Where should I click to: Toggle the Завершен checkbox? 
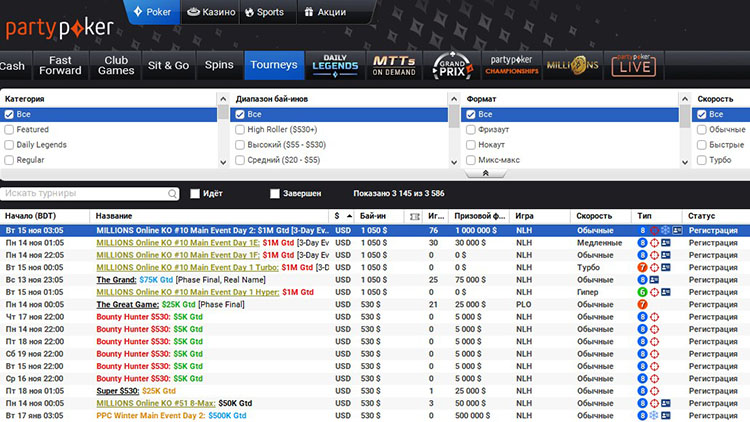click(x=275, y=194)
